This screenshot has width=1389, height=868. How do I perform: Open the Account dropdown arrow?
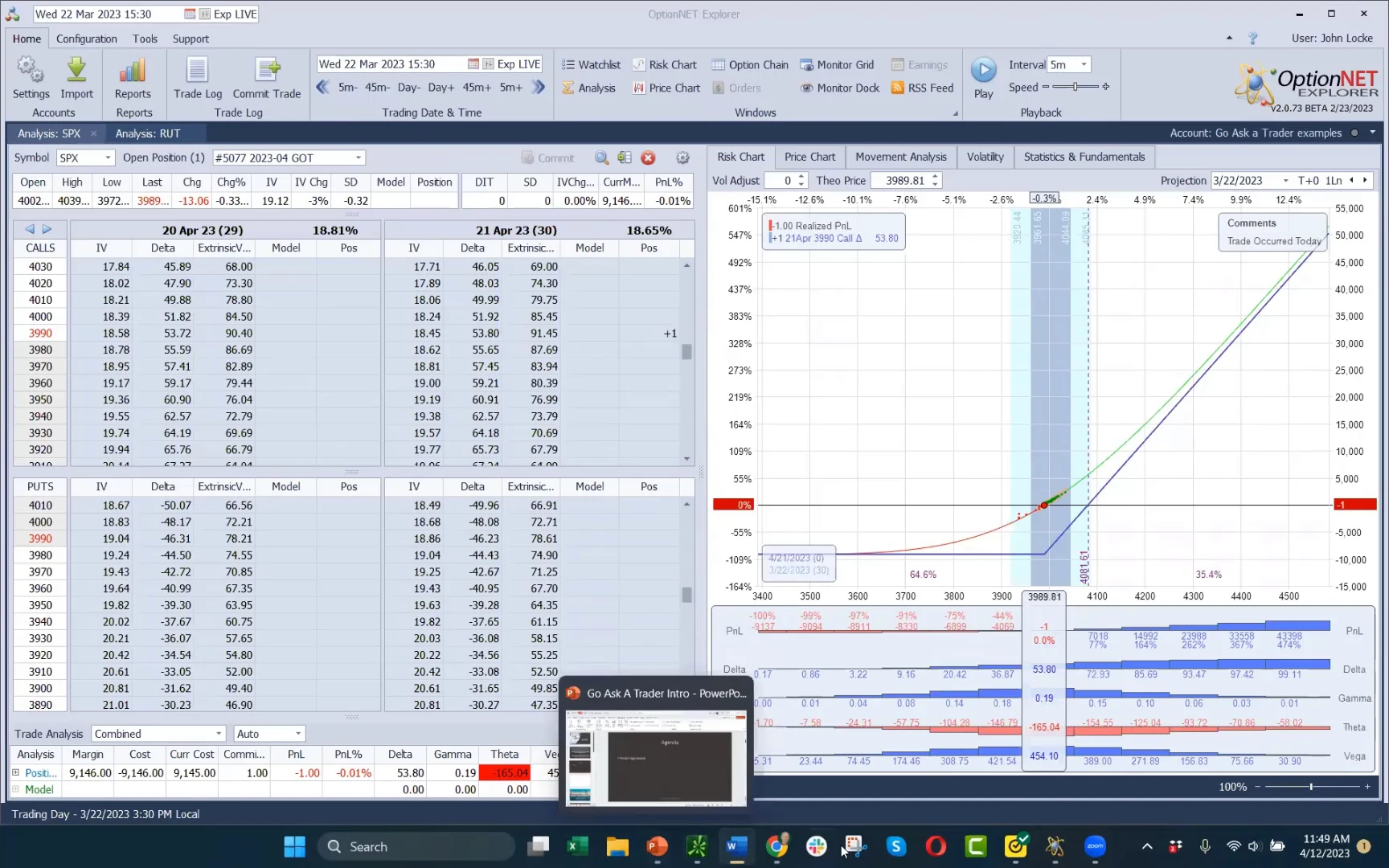tap(1372, 133)
